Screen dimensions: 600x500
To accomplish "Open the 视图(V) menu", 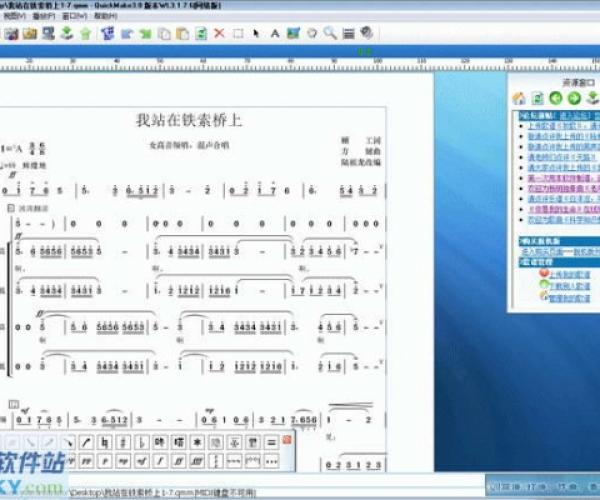I will 14,16.
